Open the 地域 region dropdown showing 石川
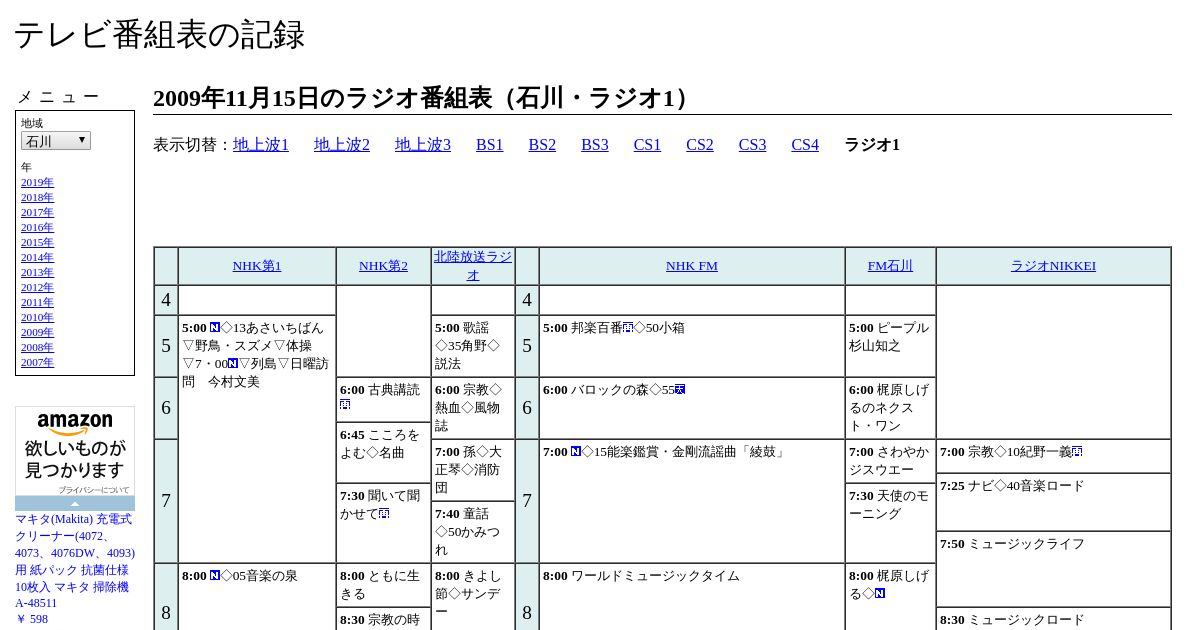The height and width of the screenshot is (630, 1200). (56, 141)
